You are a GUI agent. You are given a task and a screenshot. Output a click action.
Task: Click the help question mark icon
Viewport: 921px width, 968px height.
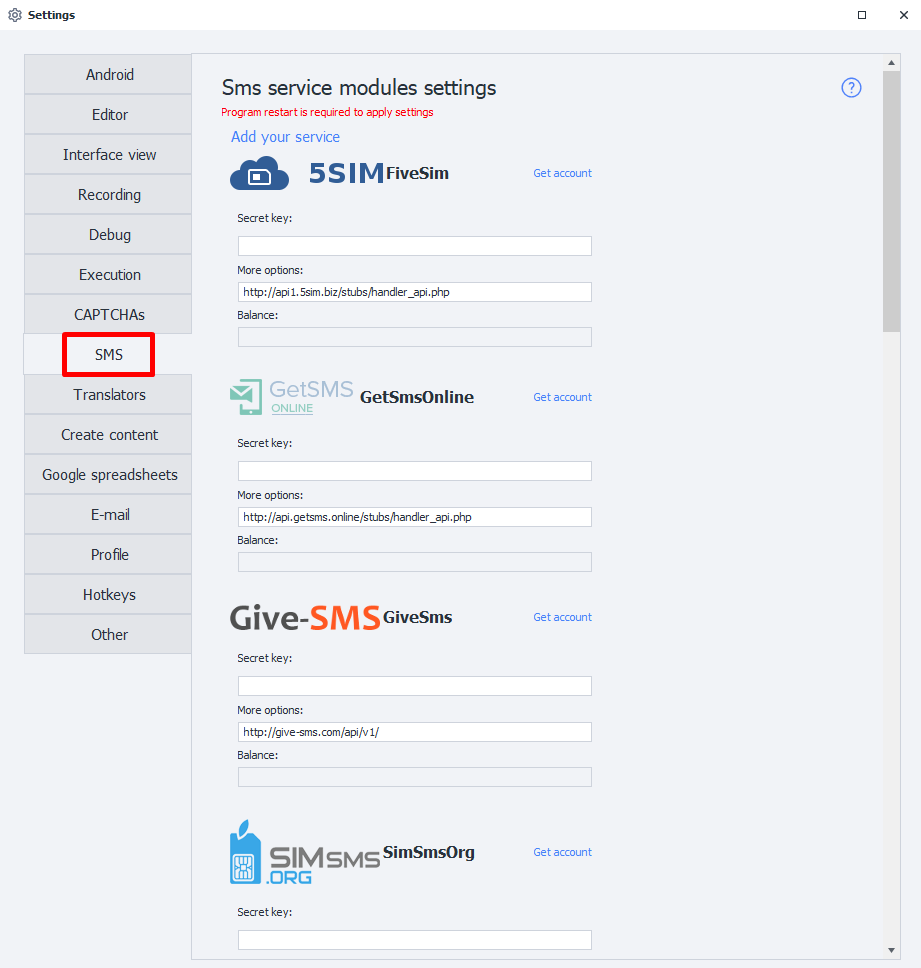851,88
